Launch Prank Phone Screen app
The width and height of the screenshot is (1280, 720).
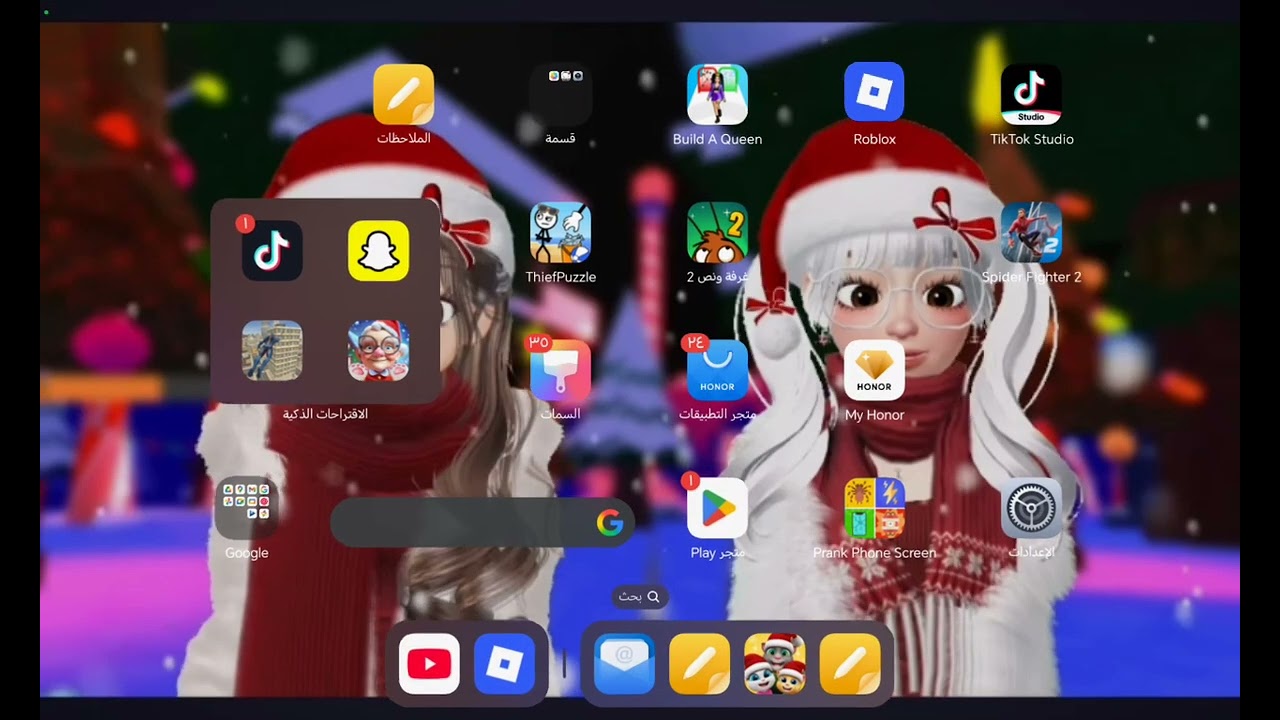[x=874, y=509]
